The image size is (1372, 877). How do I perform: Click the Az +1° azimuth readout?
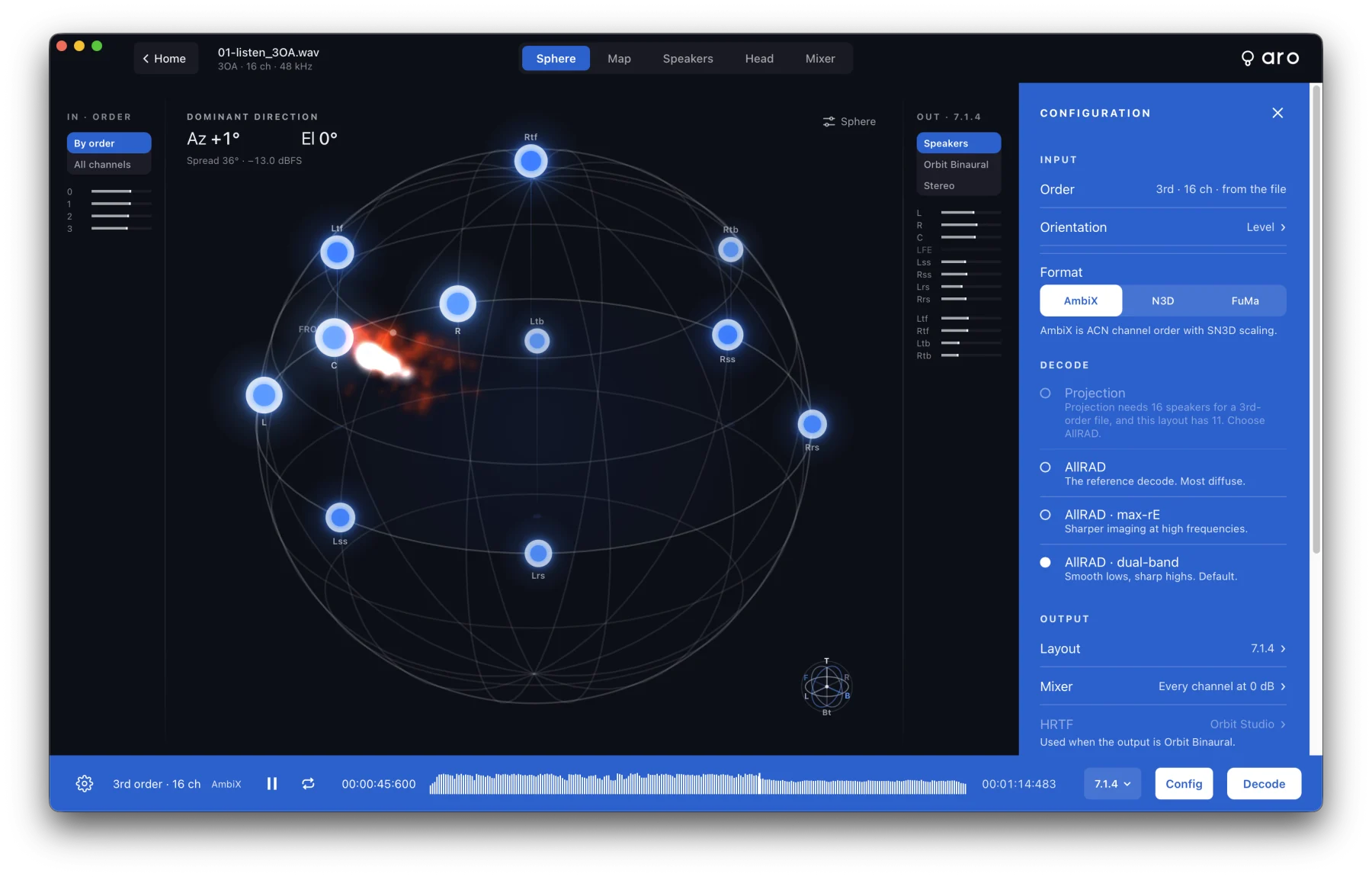coord(213,139)
